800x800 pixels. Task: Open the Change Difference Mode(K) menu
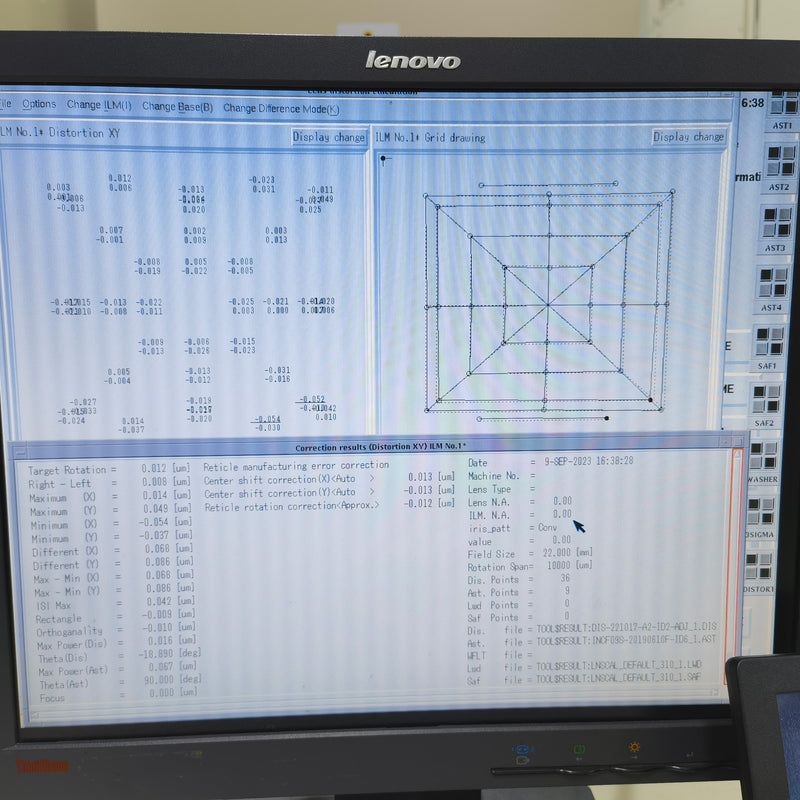click(281, 108)
